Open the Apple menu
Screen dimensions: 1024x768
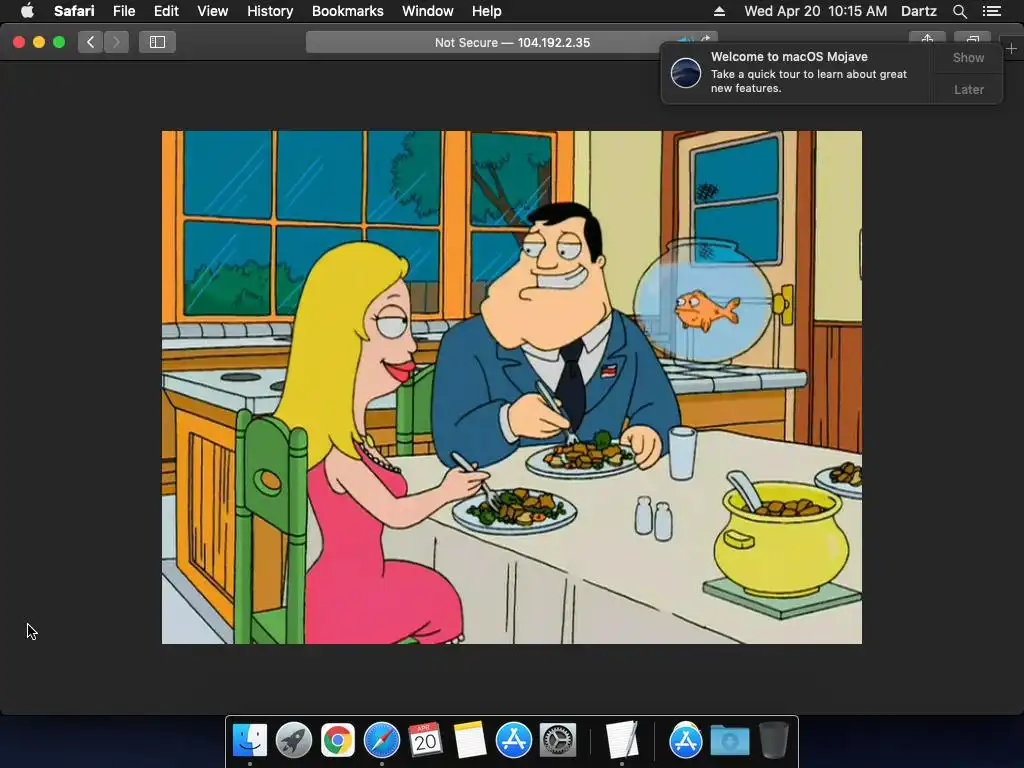[27, 11]
